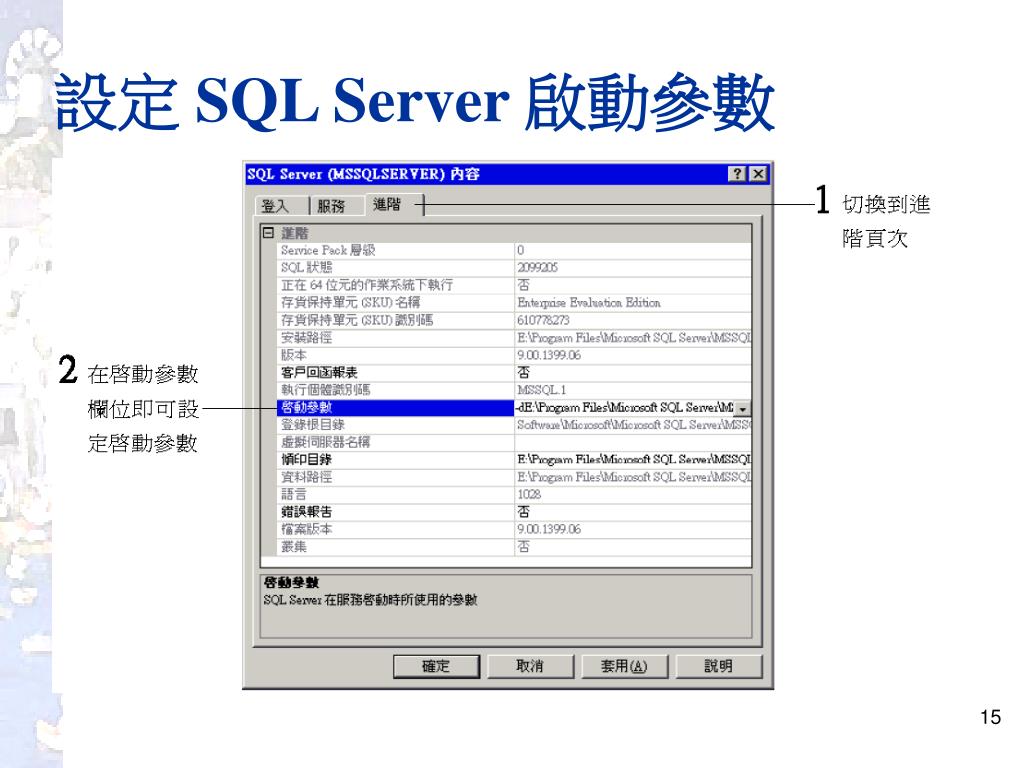Viewport: 1024px width, 768px height.
Task: Select the 虛擬伺服器名稱 row label
Action: [x=326, y=442]
